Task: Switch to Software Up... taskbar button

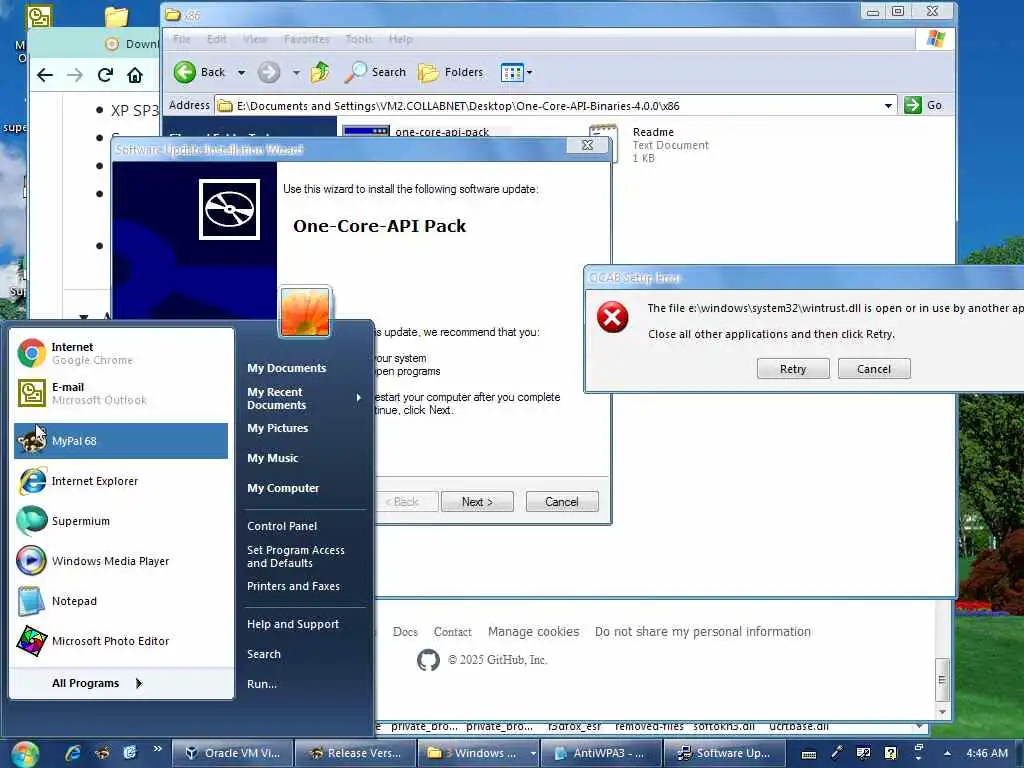Action: (724, 753)
